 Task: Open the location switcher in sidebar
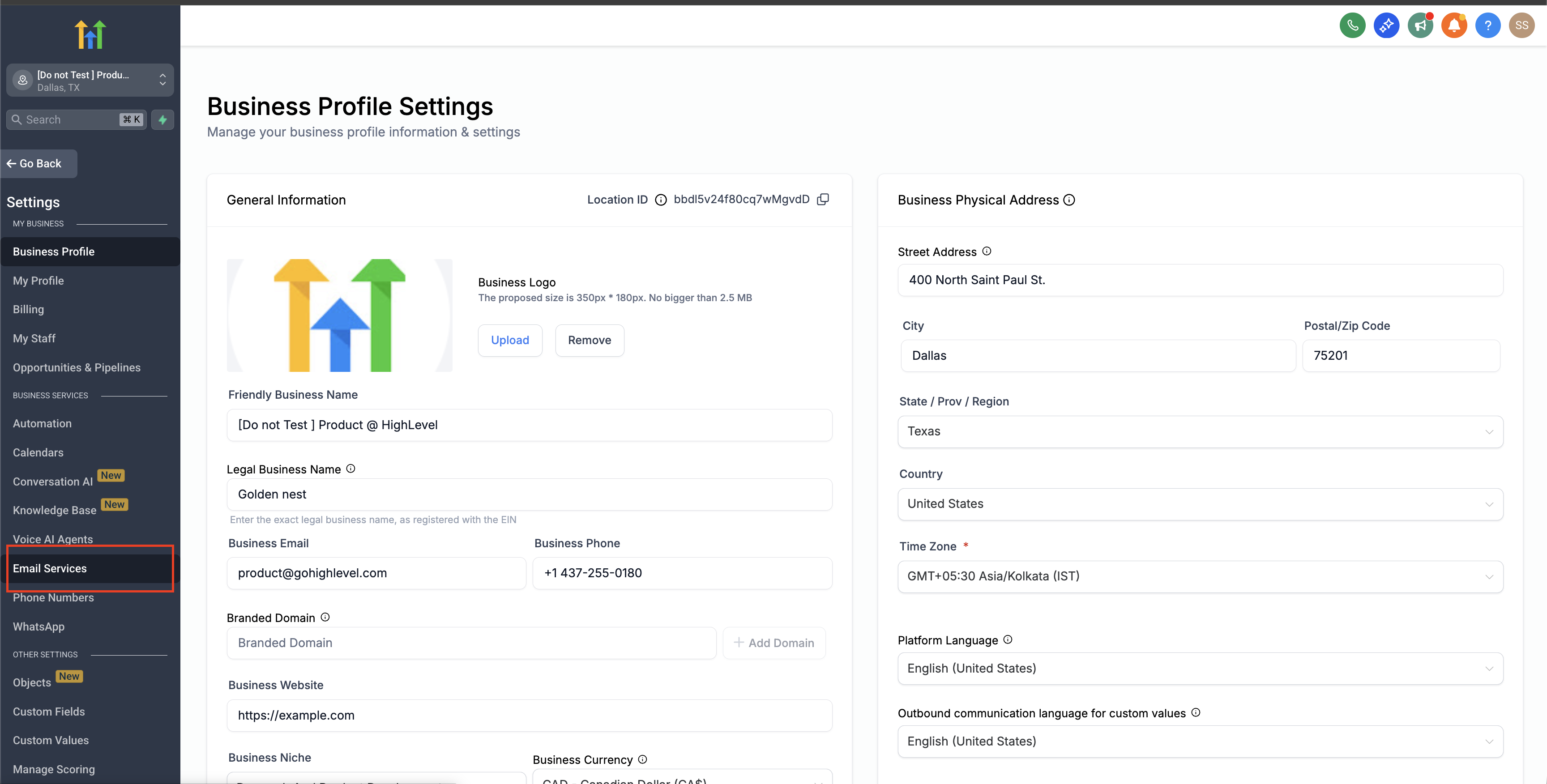(x=90, y=81)
